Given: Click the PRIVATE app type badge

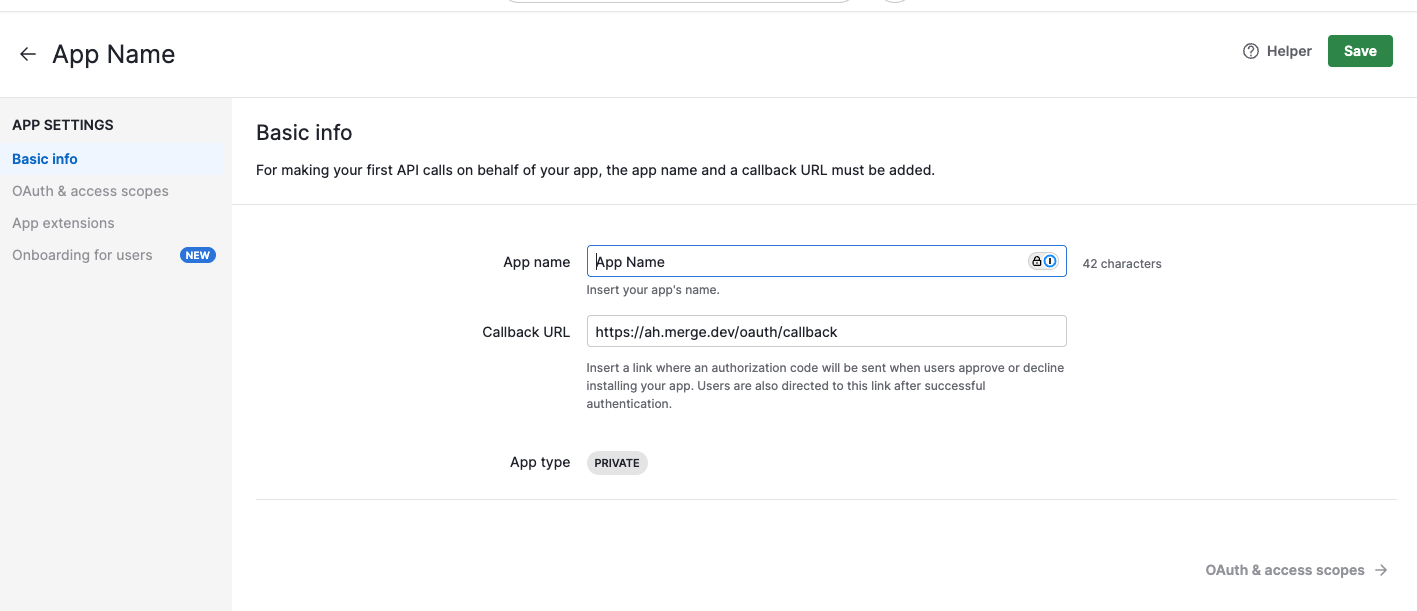Looking at the screenshot, I should click(617, 463).
